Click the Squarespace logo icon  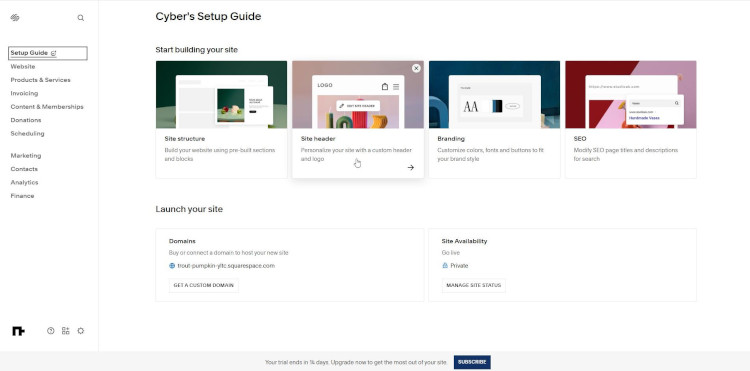pos(15,18)
